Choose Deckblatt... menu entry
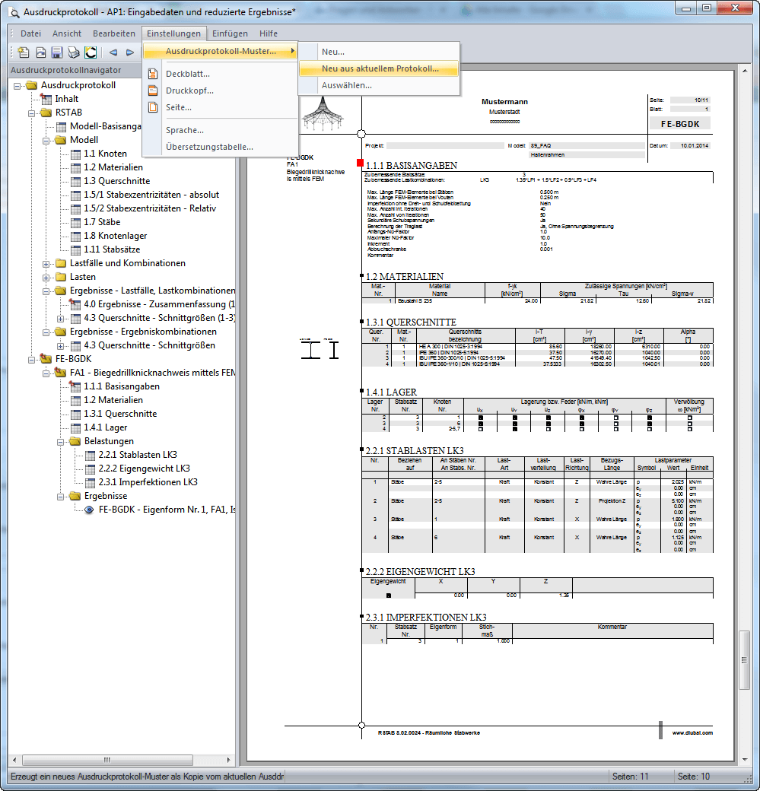The height and width of the screenshot is (791, 760). point(220,74)
